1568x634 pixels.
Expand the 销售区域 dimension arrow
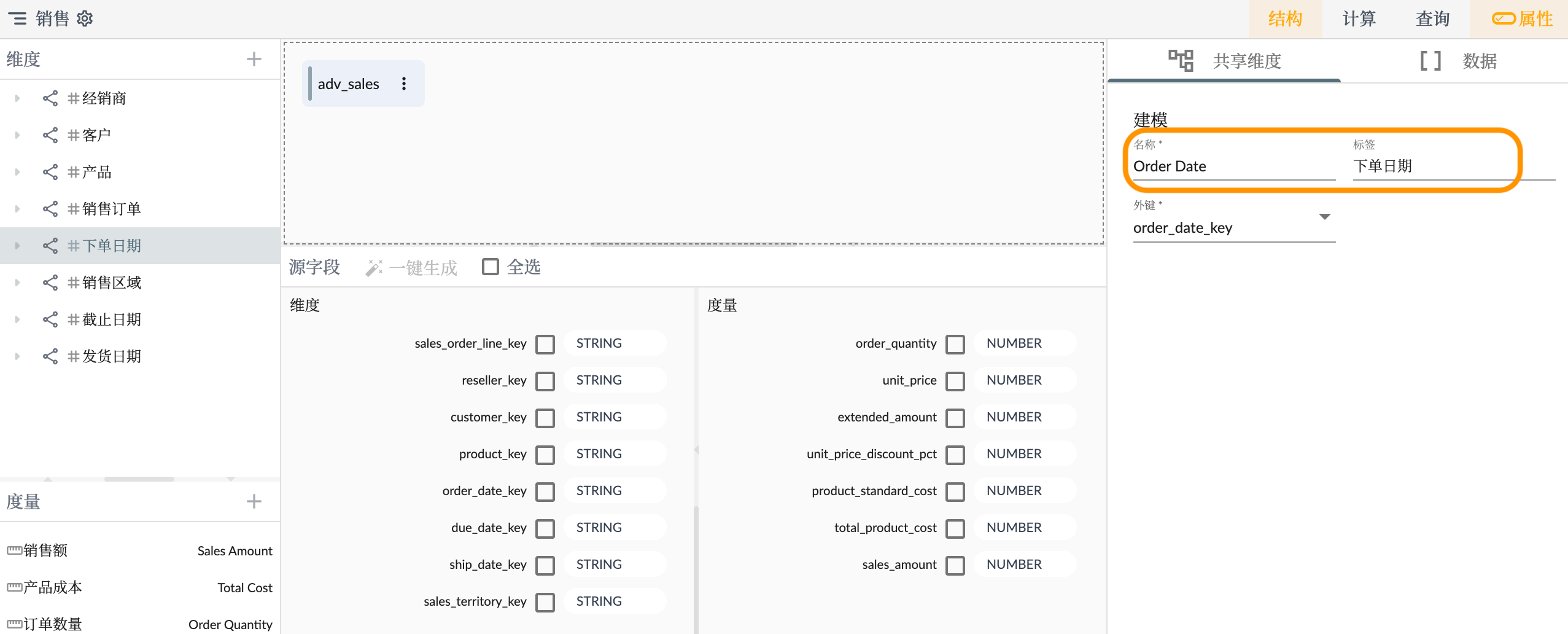point(17,283)
